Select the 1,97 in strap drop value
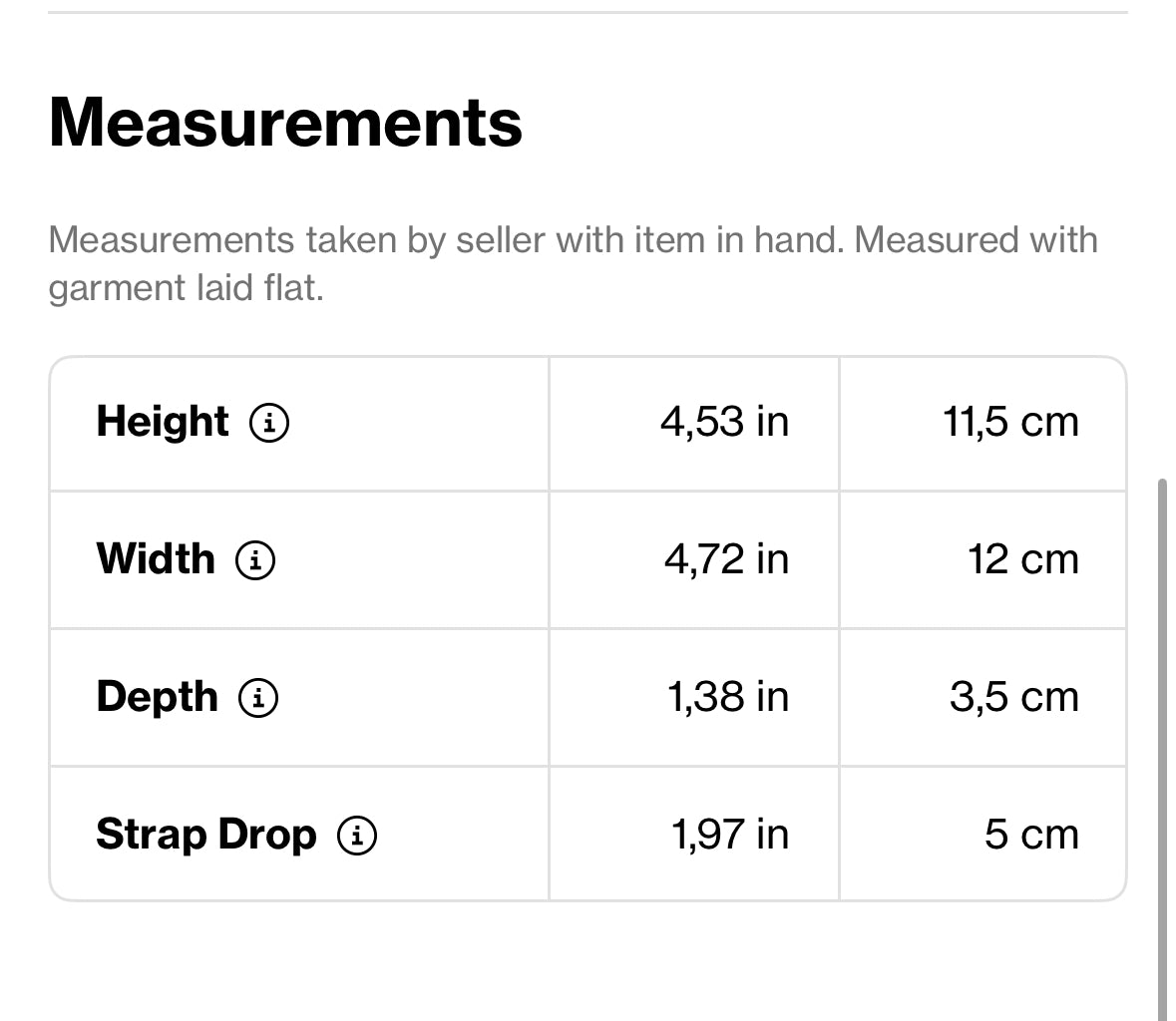Image resolution: width=1176 pixels, height=1021 pixels. (x=730, y=834)
